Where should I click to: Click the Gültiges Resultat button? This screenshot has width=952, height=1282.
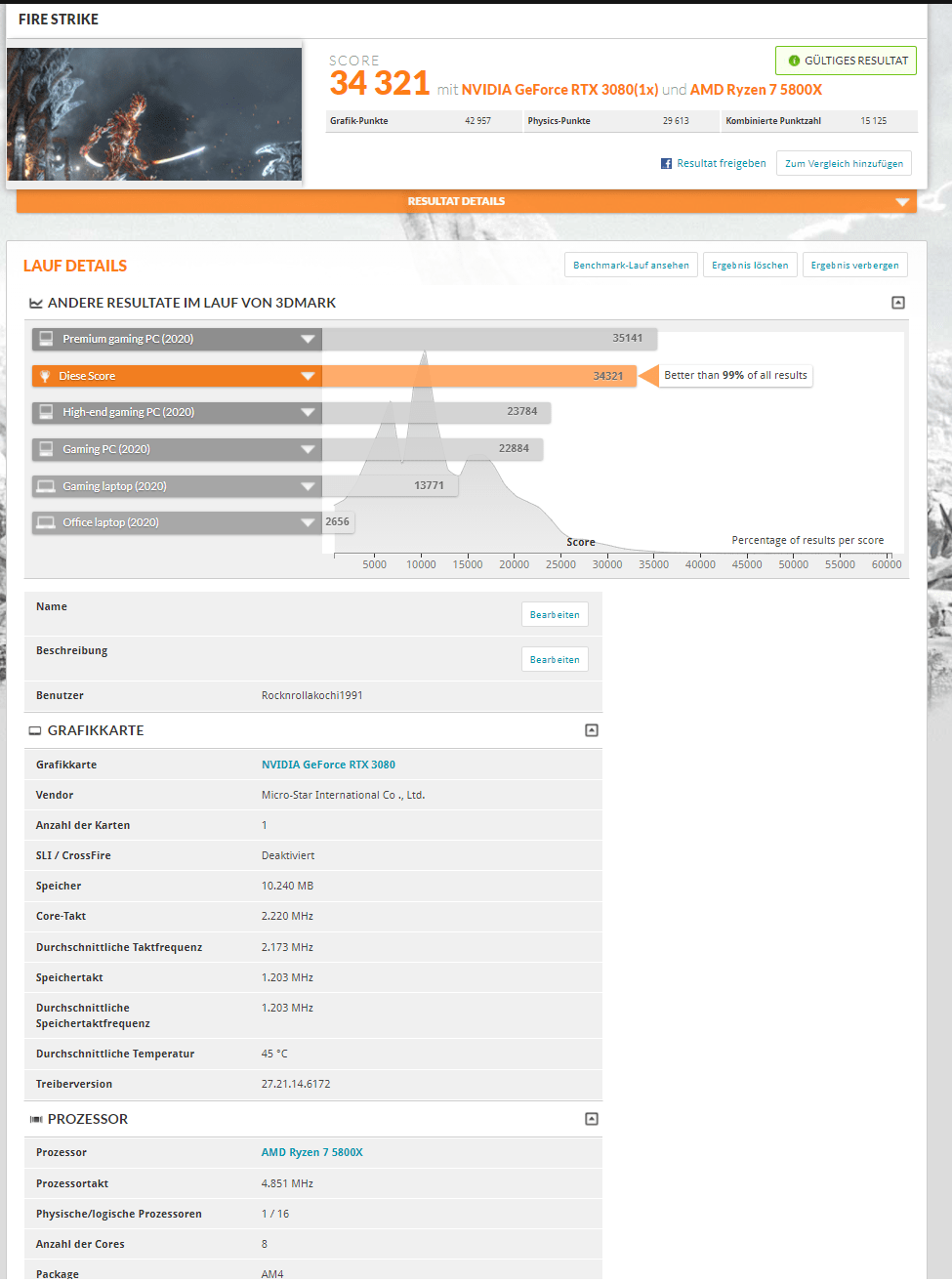tap(847, 61)
